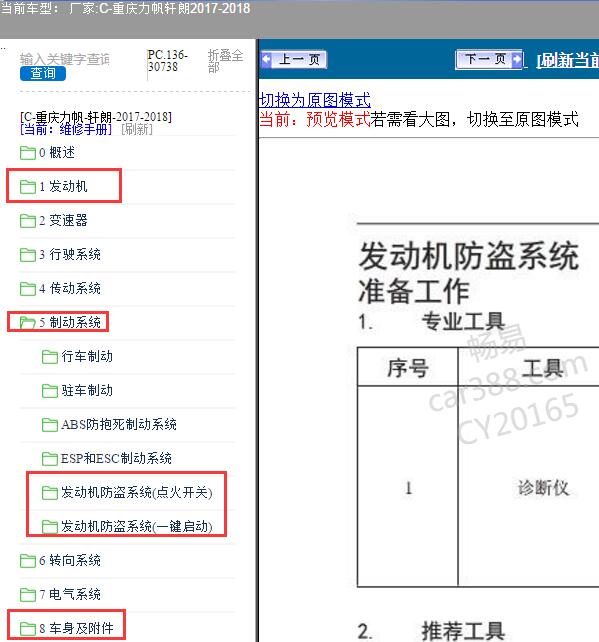Click the 工具 table header
599x642 pixels.
(542, 367)
